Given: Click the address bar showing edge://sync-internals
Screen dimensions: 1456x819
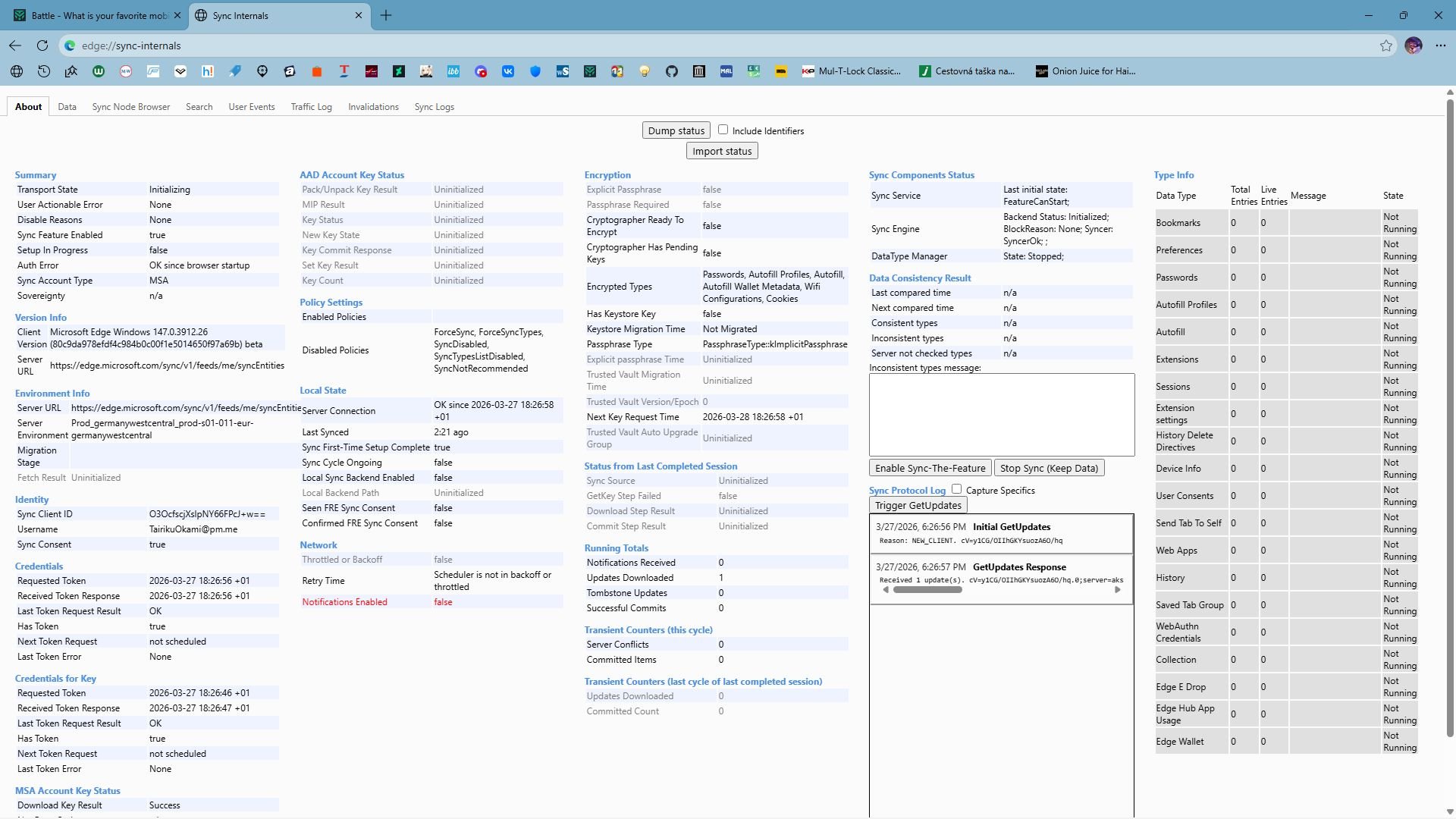Looking at the screenshot, I should [x=728, y=45].
